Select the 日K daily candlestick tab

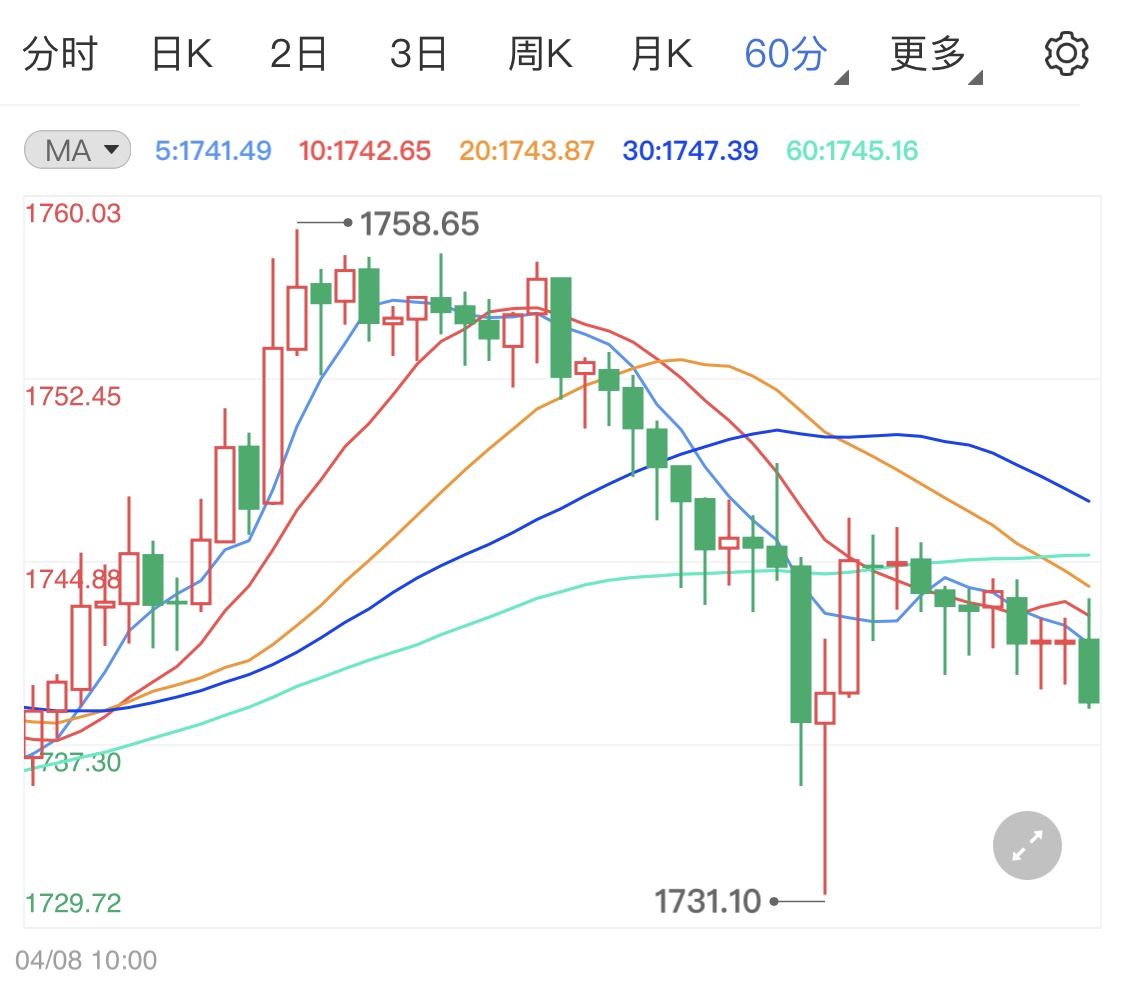(182, 54)
